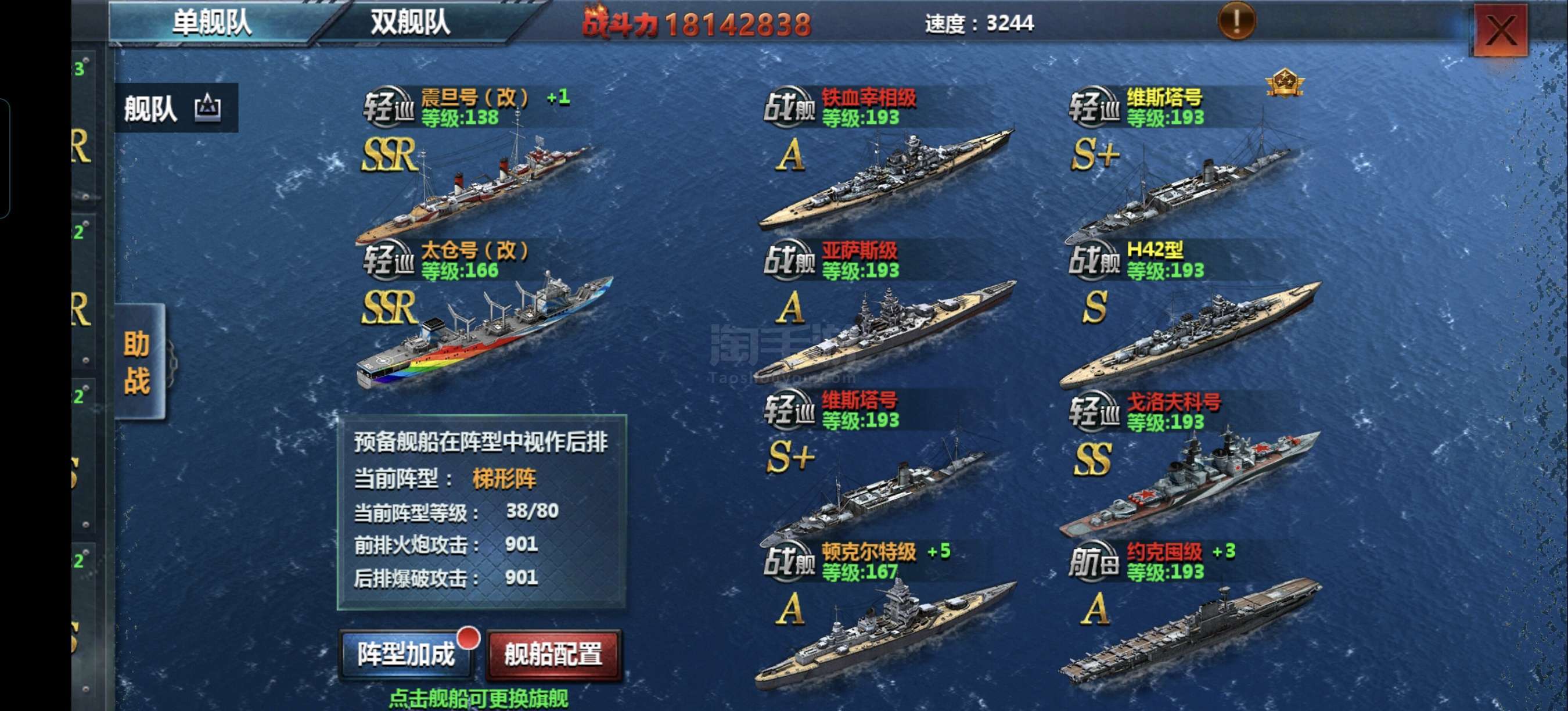Select the 铁血宰相级 battleship
Screen dimensions: 1568x711
coord(887,177)
